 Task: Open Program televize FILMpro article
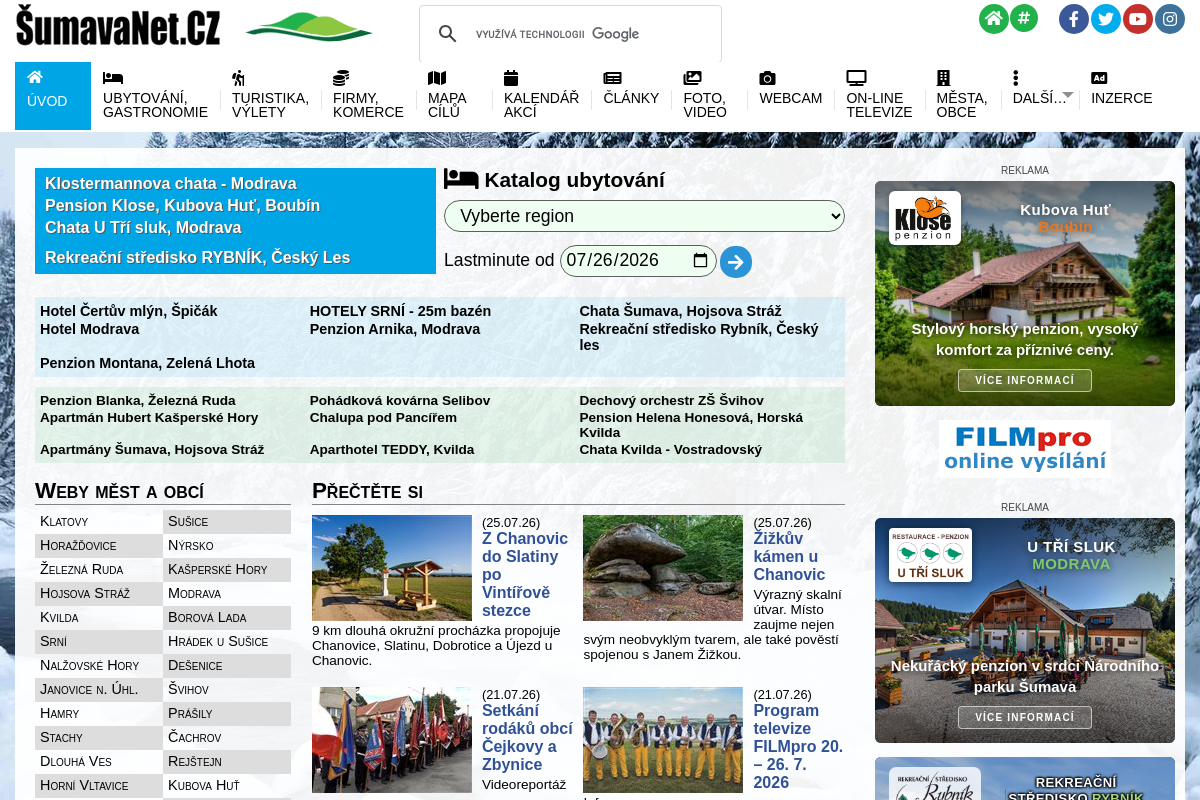[798, 747]
